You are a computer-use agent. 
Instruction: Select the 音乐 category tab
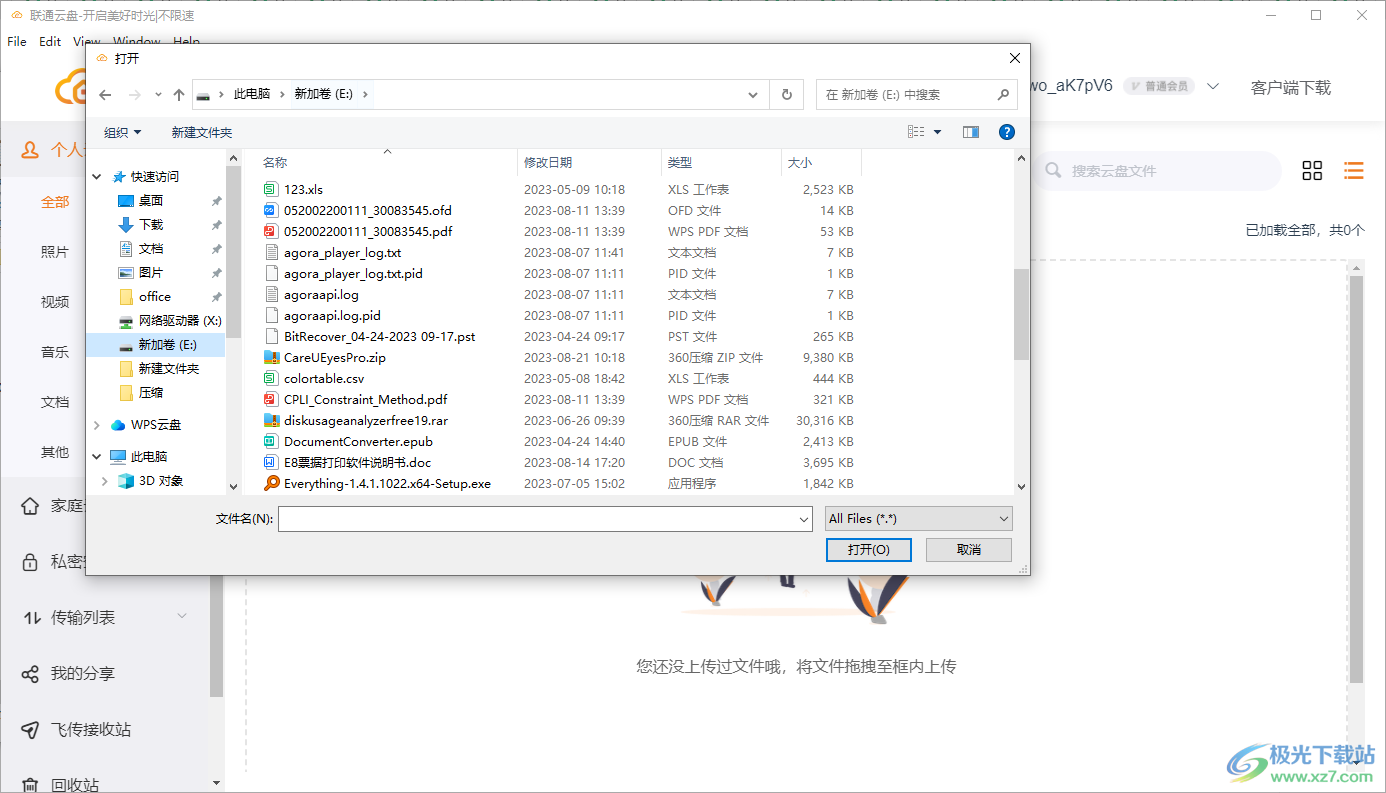click(x=55, y=352)
